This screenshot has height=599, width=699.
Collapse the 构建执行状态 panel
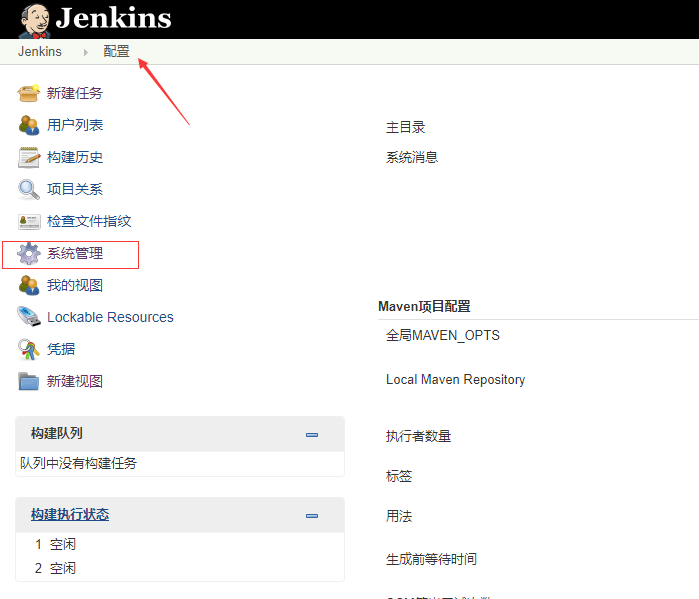click(x=312, y=516)
